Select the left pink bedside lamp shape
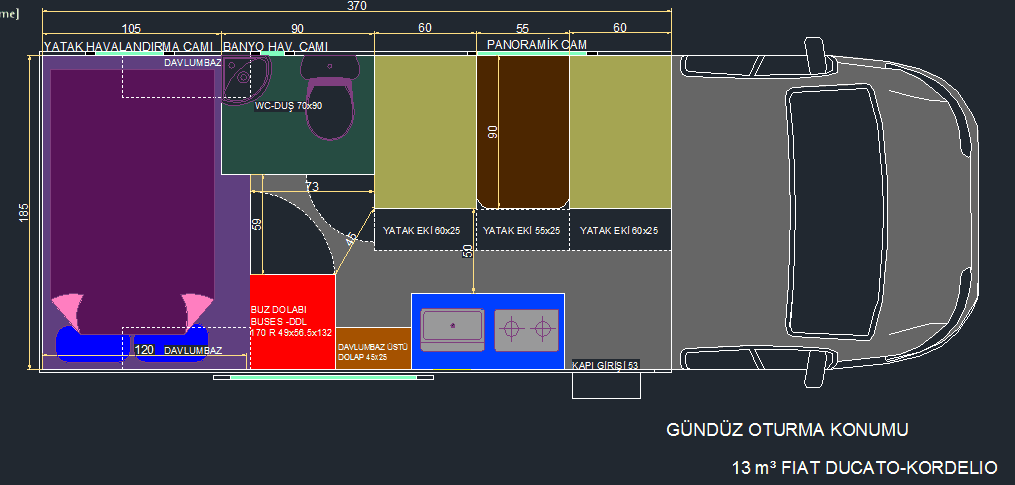This screenshot has width=1015, height=485. pyautogui.click(x=66, y=307)
